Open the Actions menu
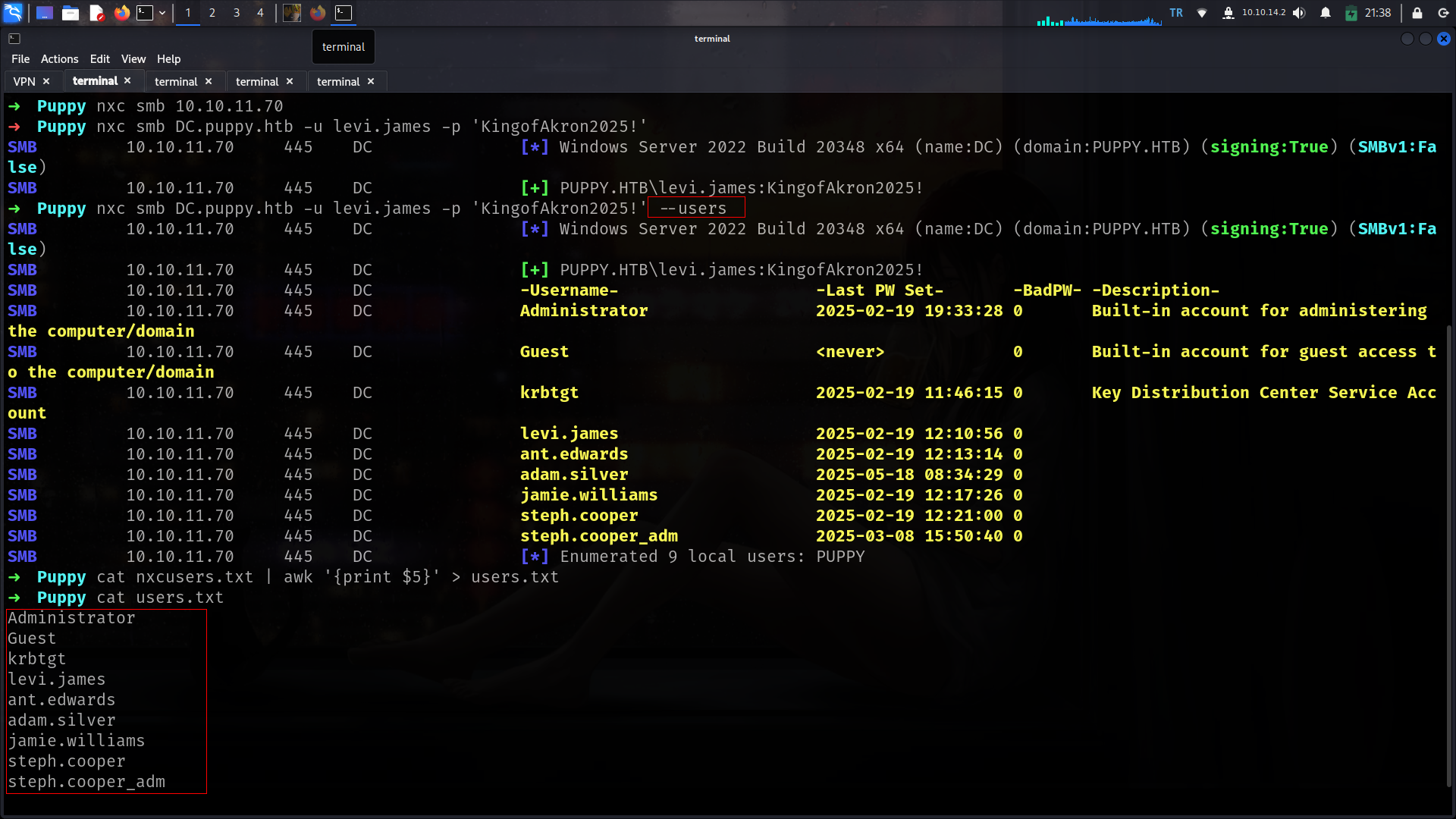 [x=59, y=59]
